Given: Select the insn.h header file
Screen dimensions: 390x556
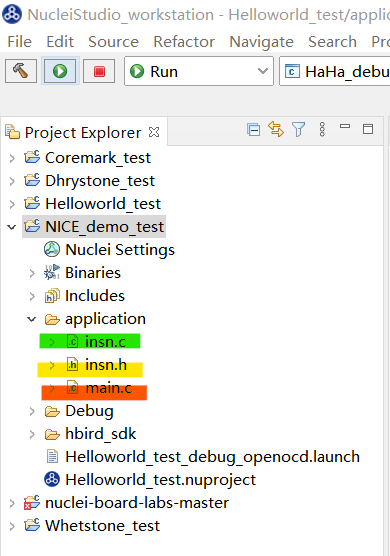Looking at the screenshot, I should click(106, 365).
